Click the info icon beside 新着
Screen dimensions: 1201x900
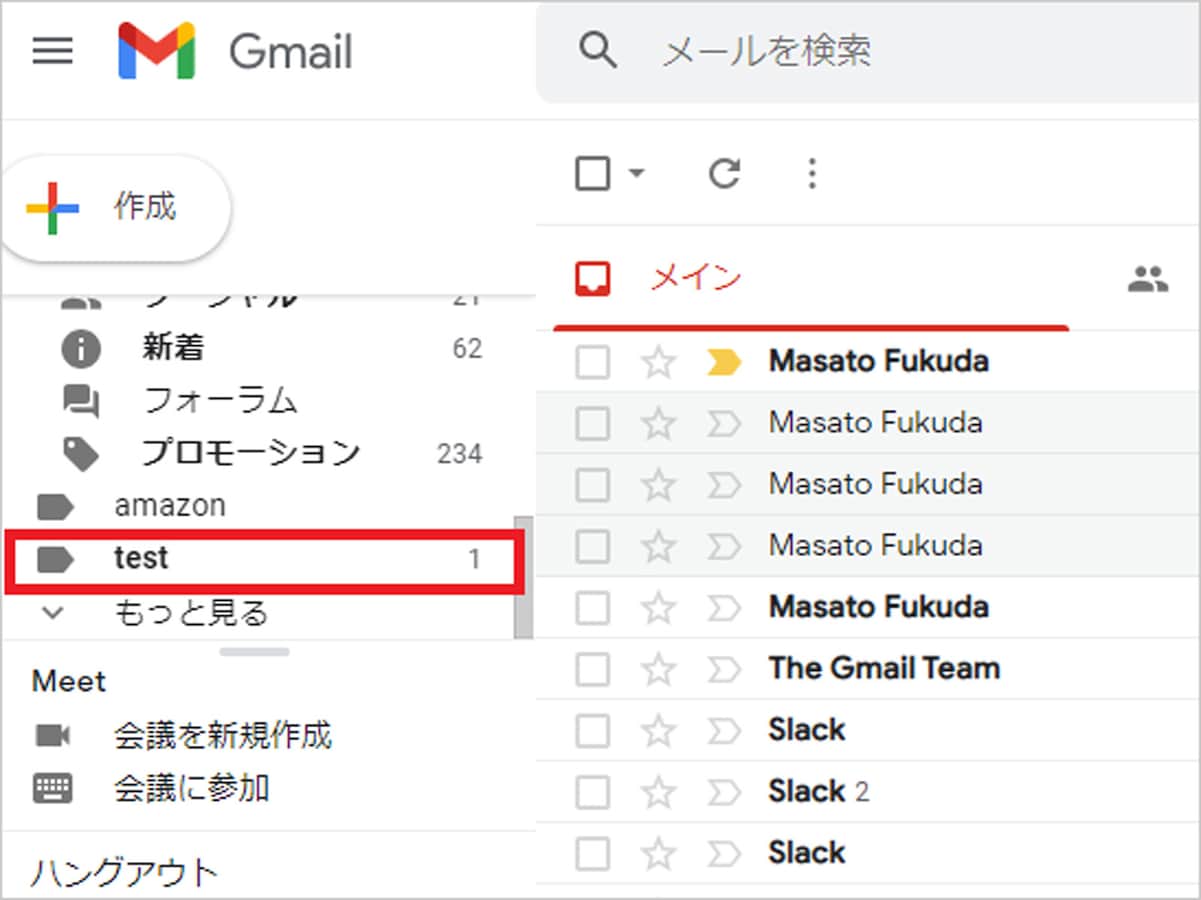pyautogui.click(x=80, y=349)
